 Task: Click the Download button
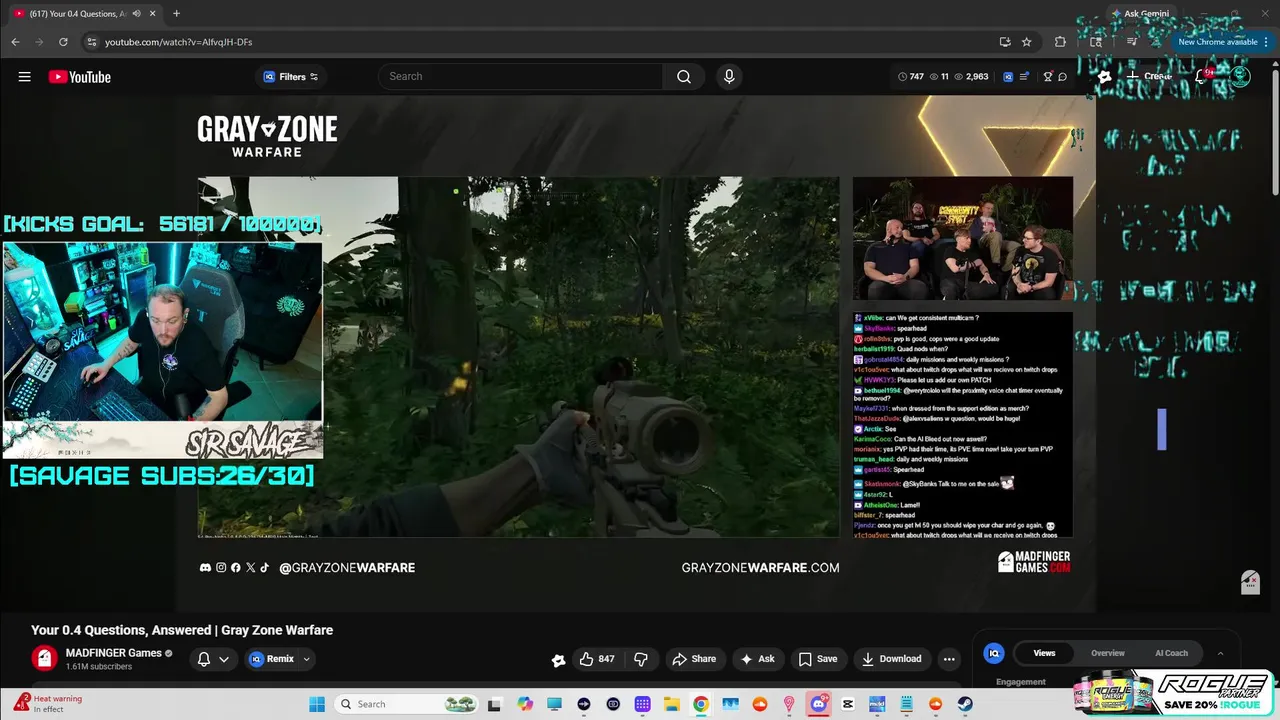tap(892, 659)
